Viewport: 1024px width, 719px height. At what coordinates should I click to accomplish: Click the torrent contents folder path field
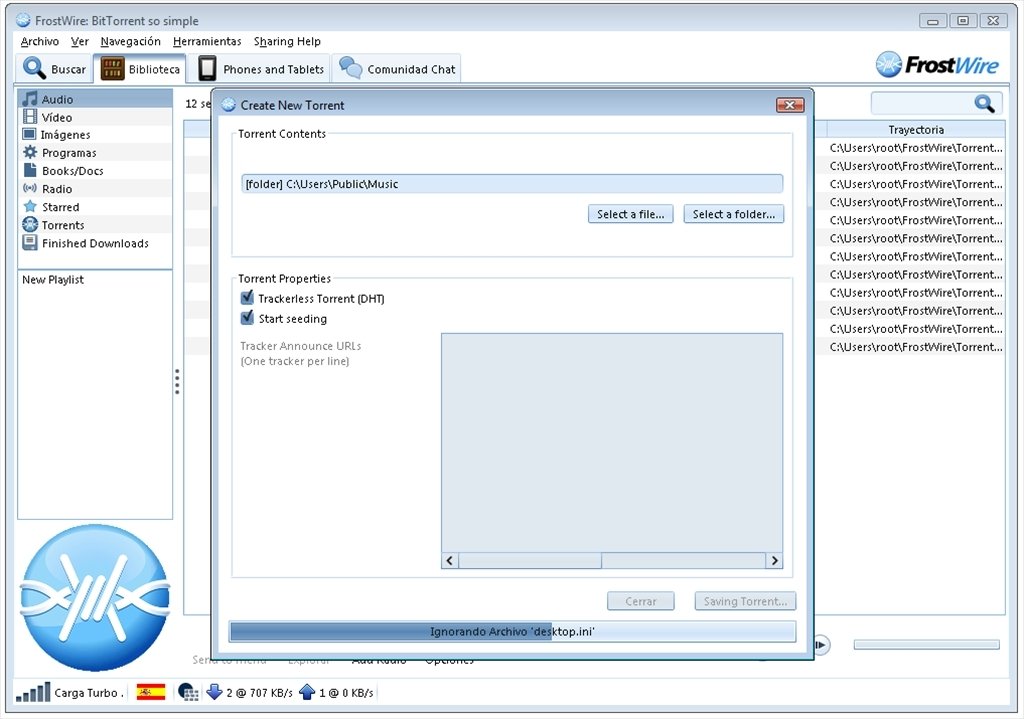click(x=512, y=184)
